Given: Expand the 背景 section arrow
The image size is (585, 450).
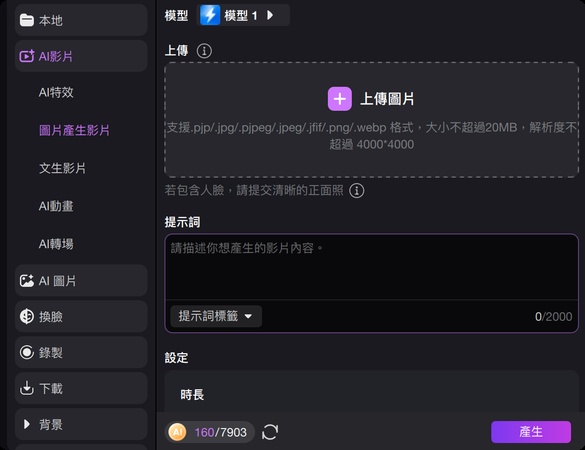Looking at the screenshot, I should (26, 424).
